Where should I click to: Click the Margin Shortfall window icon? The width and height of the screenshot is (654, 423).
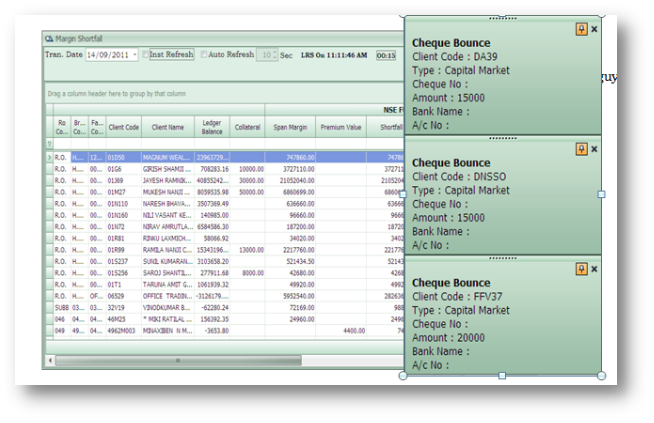pos(48,39)
